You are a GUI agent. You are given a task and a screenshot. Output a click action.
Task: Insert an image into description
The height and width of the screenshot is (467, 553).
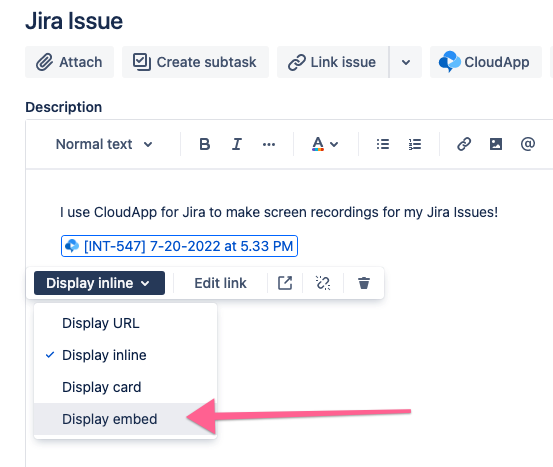pyautogui.click(x=496, y=144)
